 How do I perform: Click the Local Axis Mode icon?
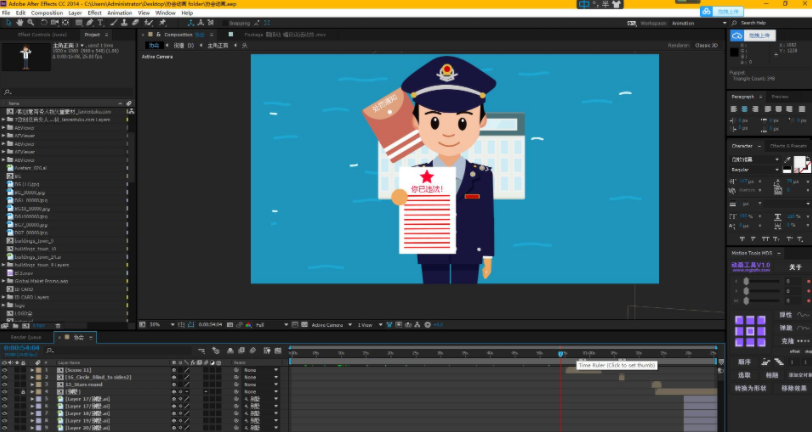(x=191, y=23)
